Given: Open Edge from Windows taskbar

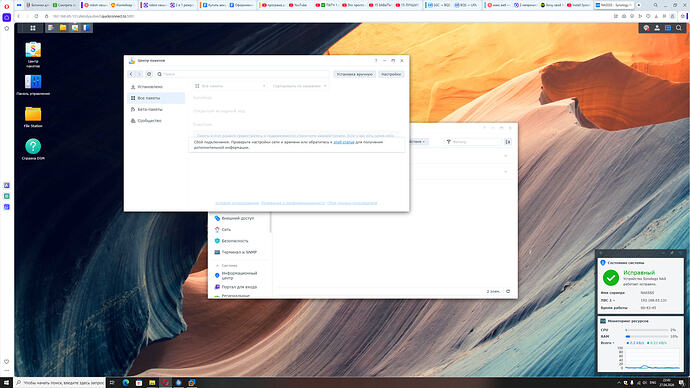Looking at the screenshot, I should point(126,383).
